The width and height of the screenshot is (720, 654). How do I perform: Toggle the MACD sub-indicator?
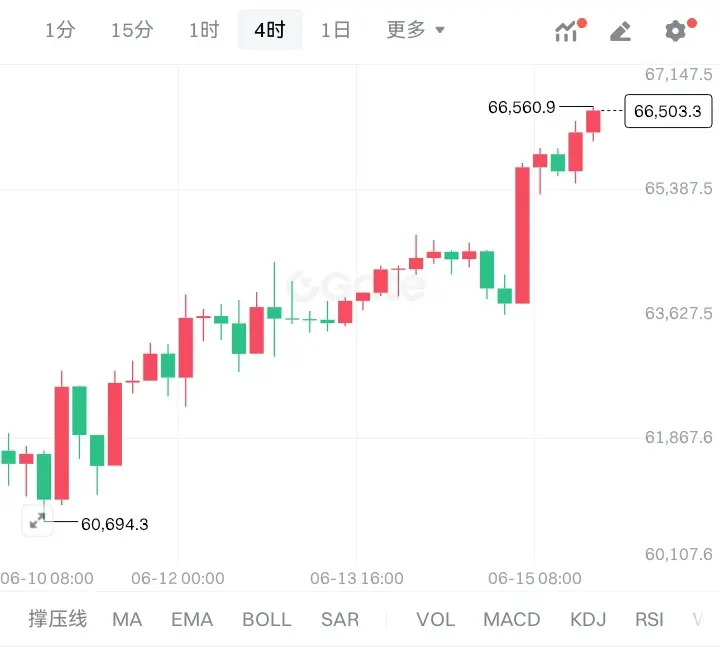click(512, 620)
